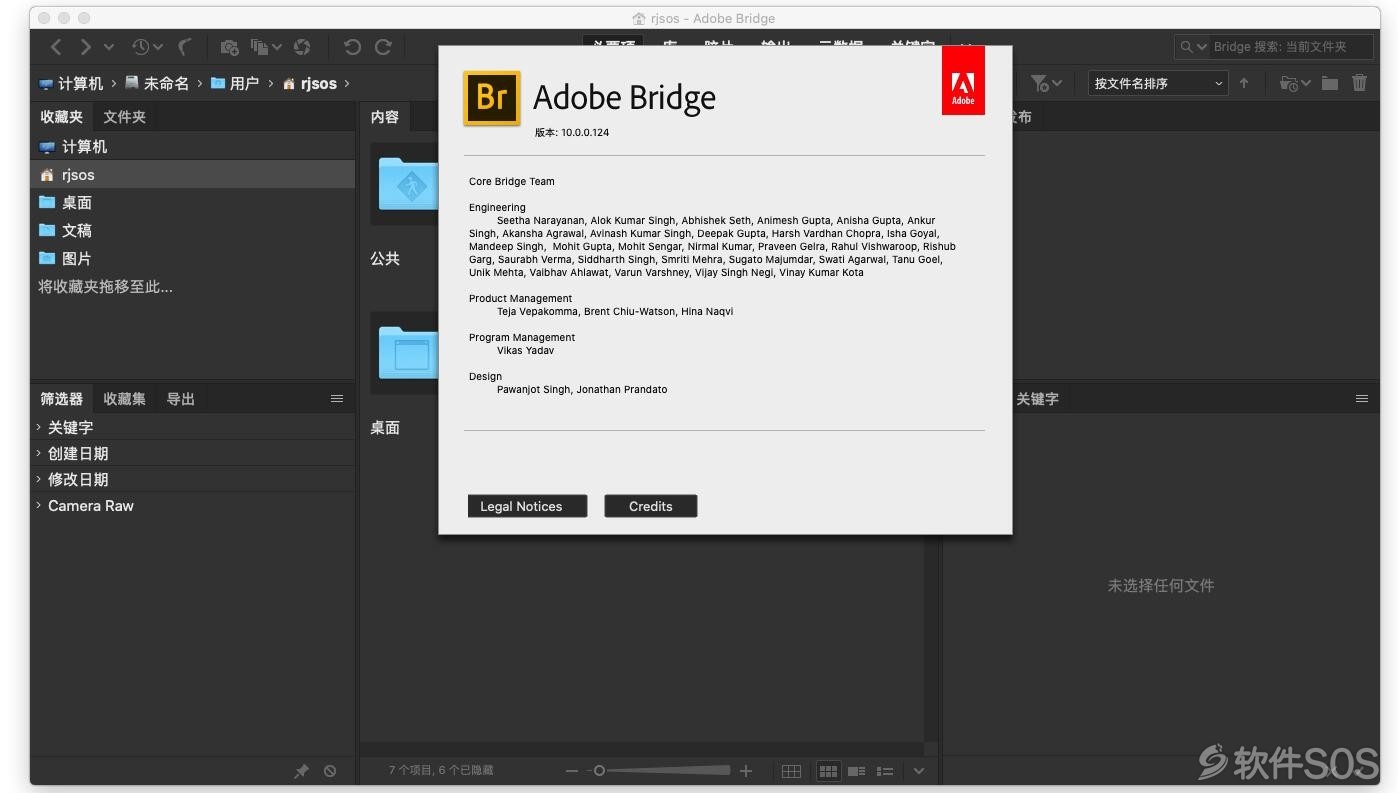1398x793 pixels.
Task: Click the search magnifier dropdown
Action: click(x=1193, y=47)
